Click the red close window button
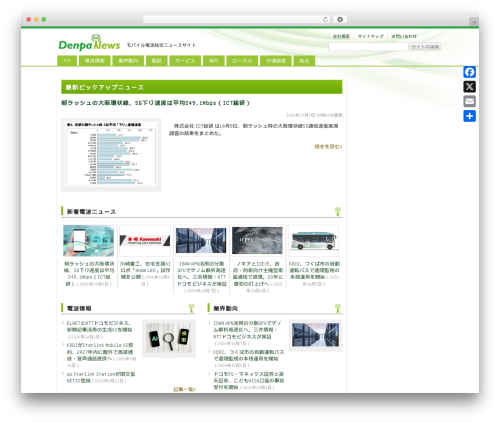 (29, 19)
